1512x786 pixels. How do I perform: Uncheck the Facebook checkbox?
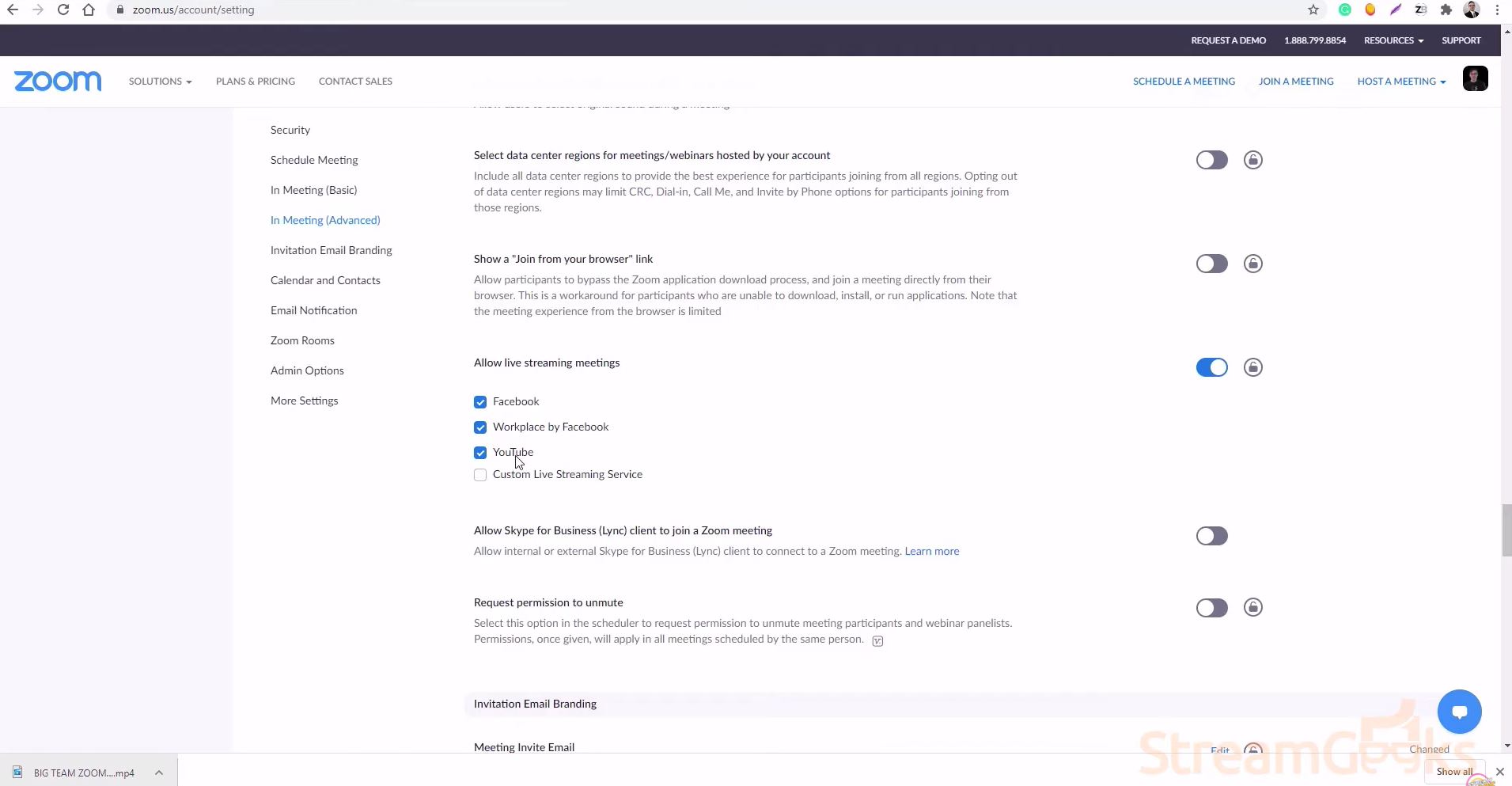click(x=480, y=402)
